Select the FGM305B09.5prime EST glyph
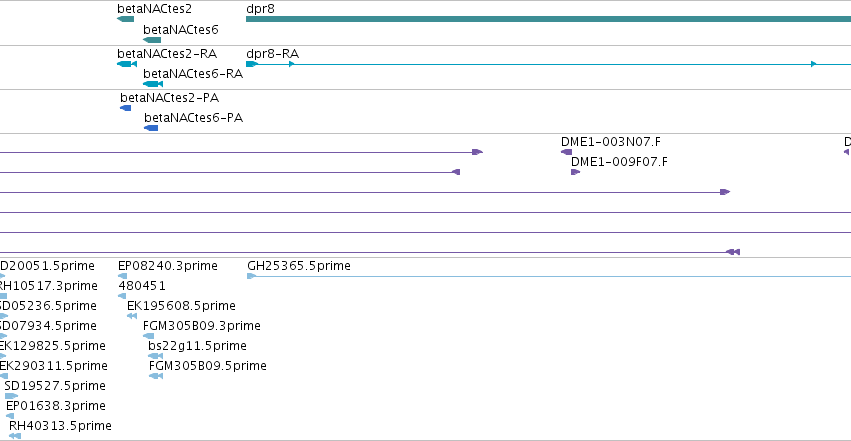The height and width of the screenshot is (441, 851). coord(156,376)
